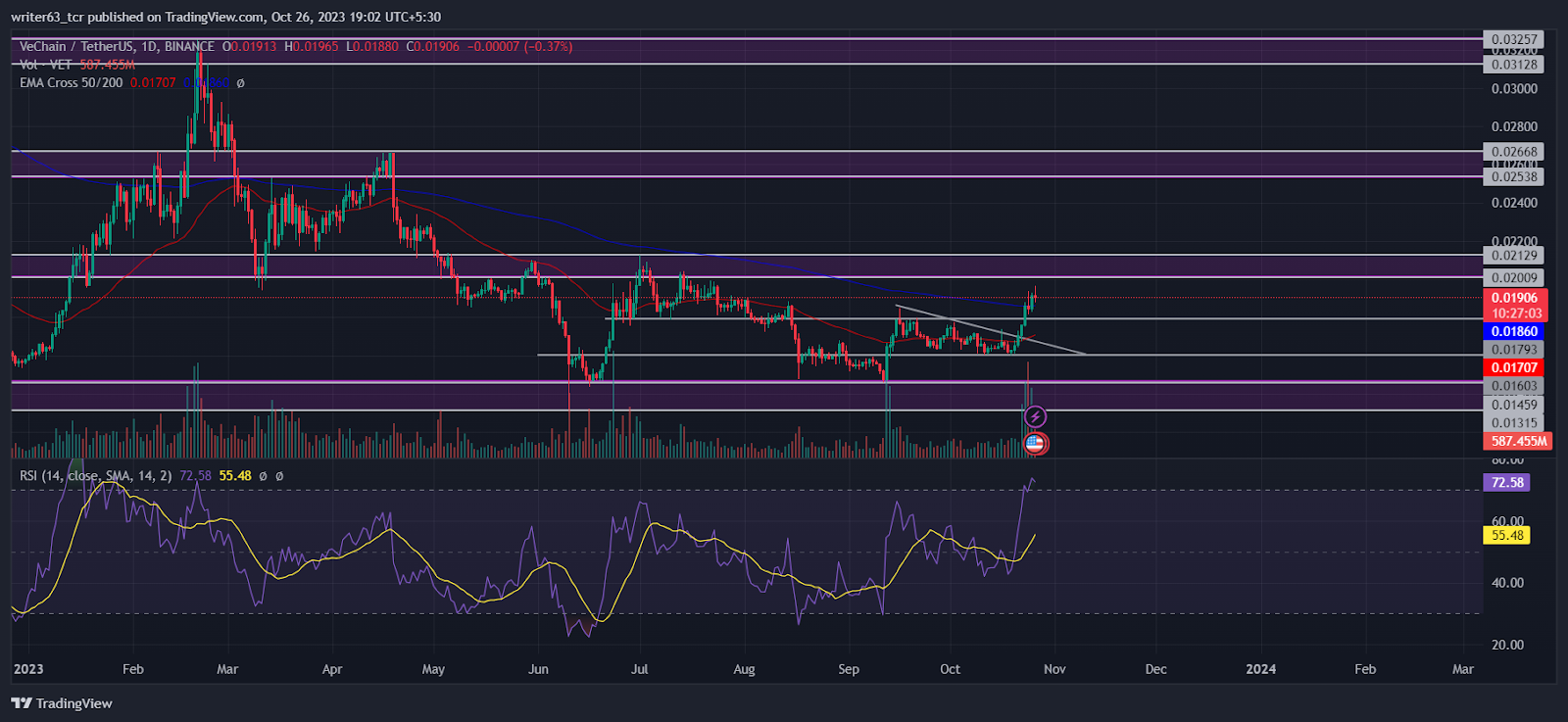
Task: Click the purple RSI value label 72.58
Action: click(x=1507, y=483)
